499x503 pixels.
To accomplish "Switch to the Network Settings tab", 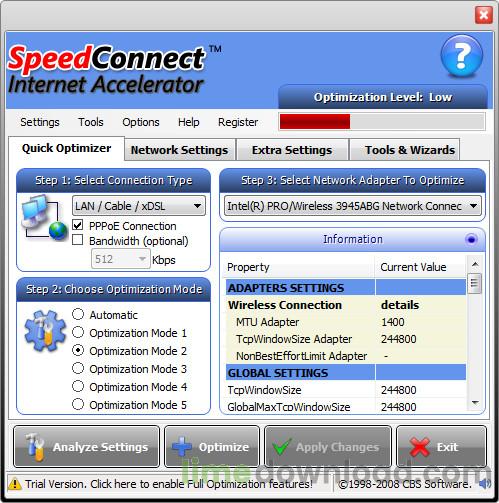I will point(179,150).
